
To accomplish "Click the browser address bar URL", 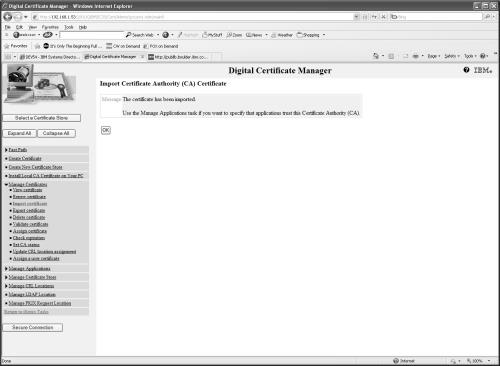I will 193,17.
